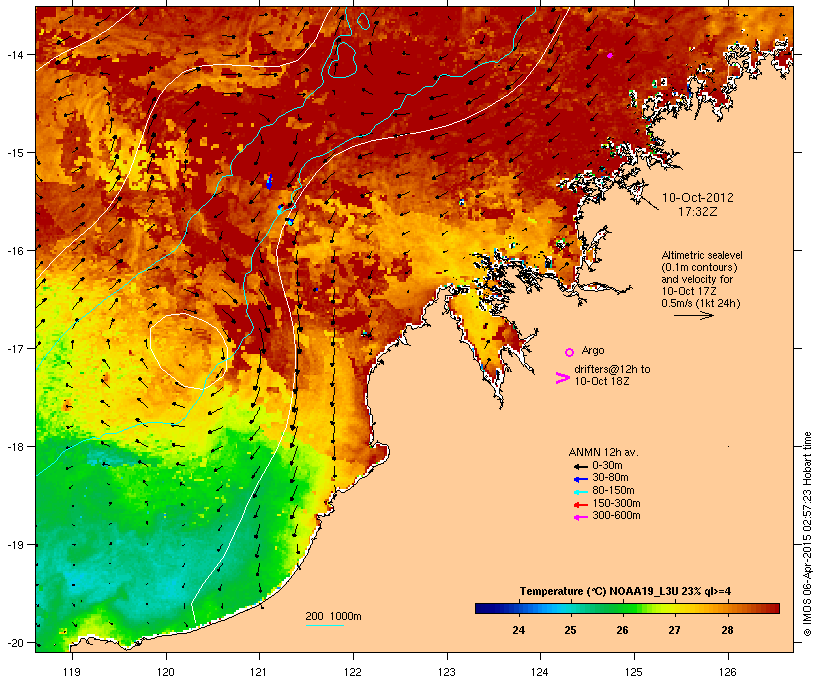This screenshot has width=820, height=680.
Task: Click the dark blue end of temperature colorbar
Action: point(483,608)
